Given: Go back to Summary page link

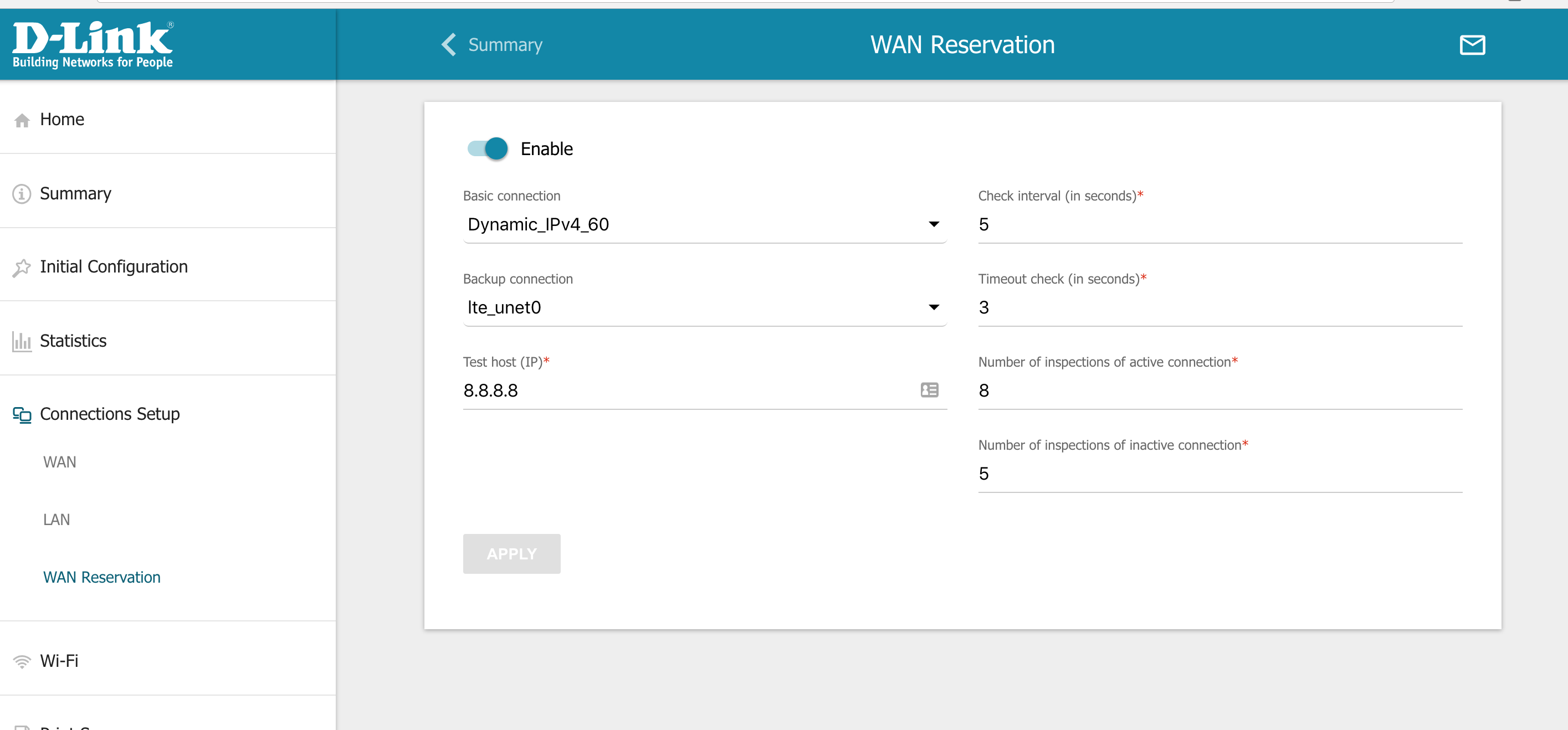Looking at the screenshot, I should pyautogui.click(x=505, y=45).
